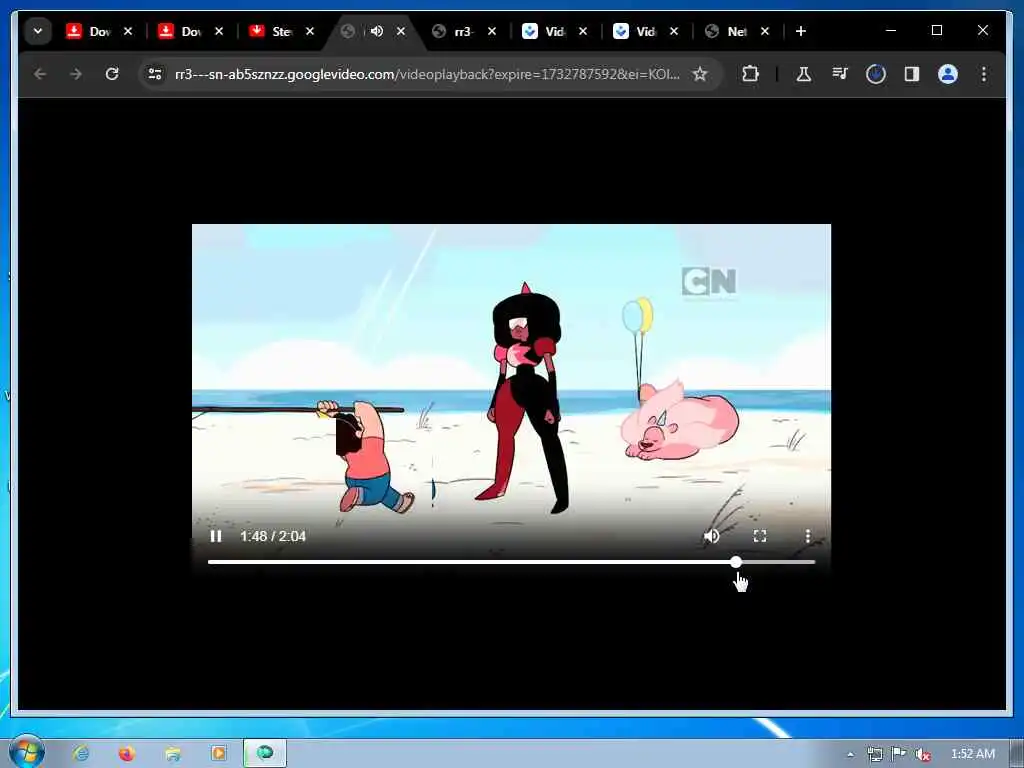Open the Windows Start menu

click(x=26, y=752)
